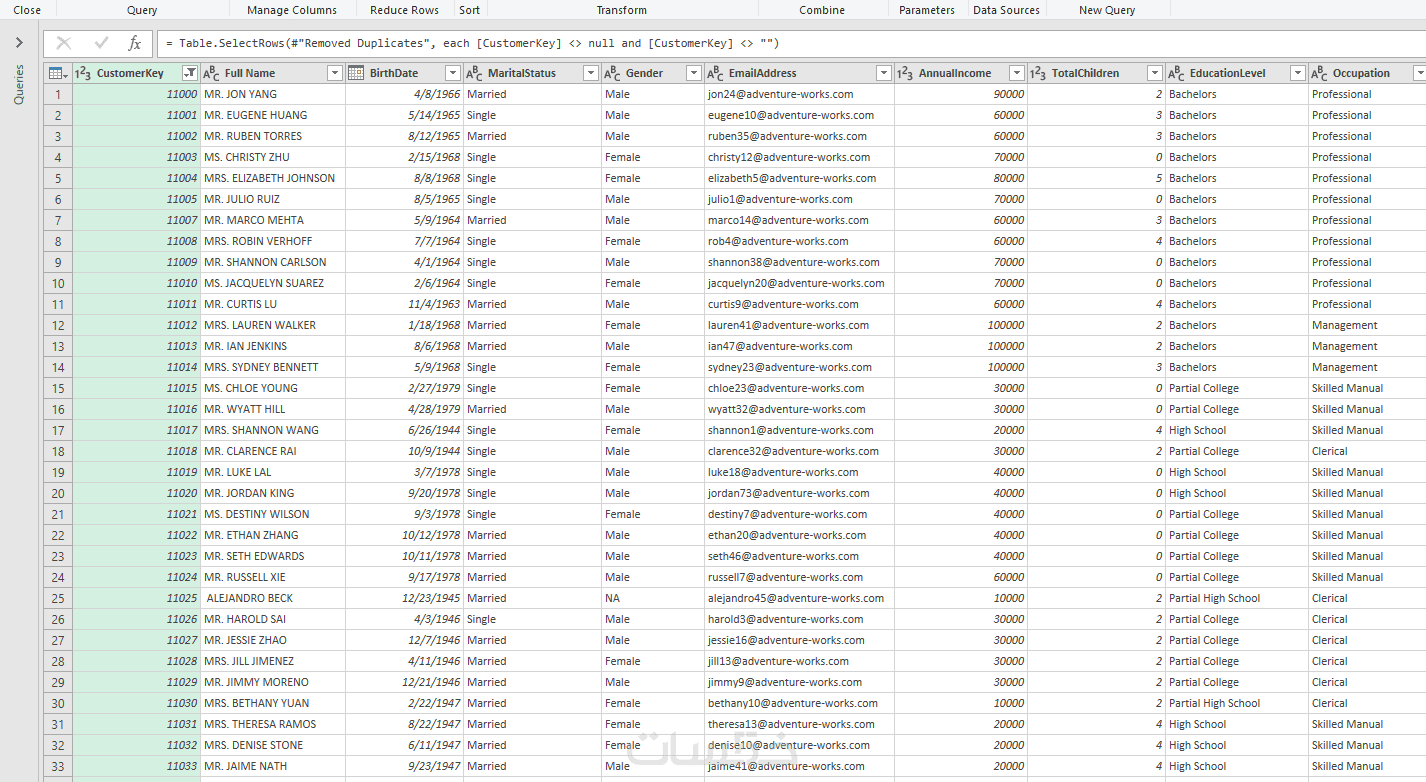Click the 123 data type icon of TotalChildren

click(x=1038, y=73)
